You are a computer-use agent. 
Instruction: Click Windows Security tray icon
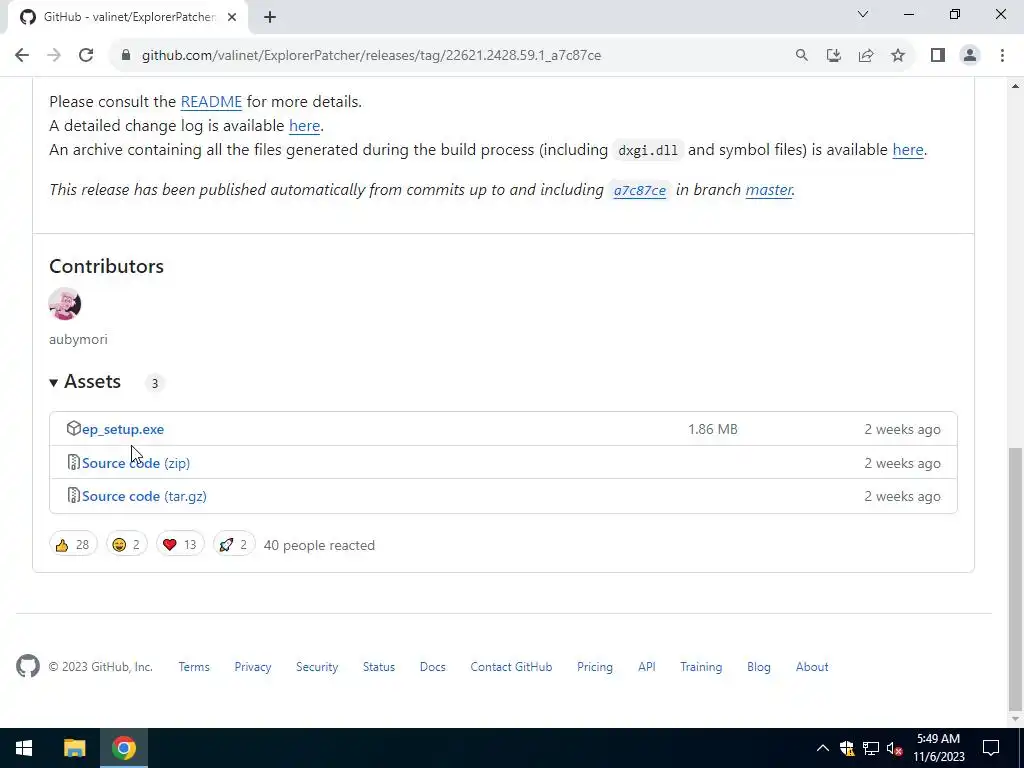coord(847,748)
